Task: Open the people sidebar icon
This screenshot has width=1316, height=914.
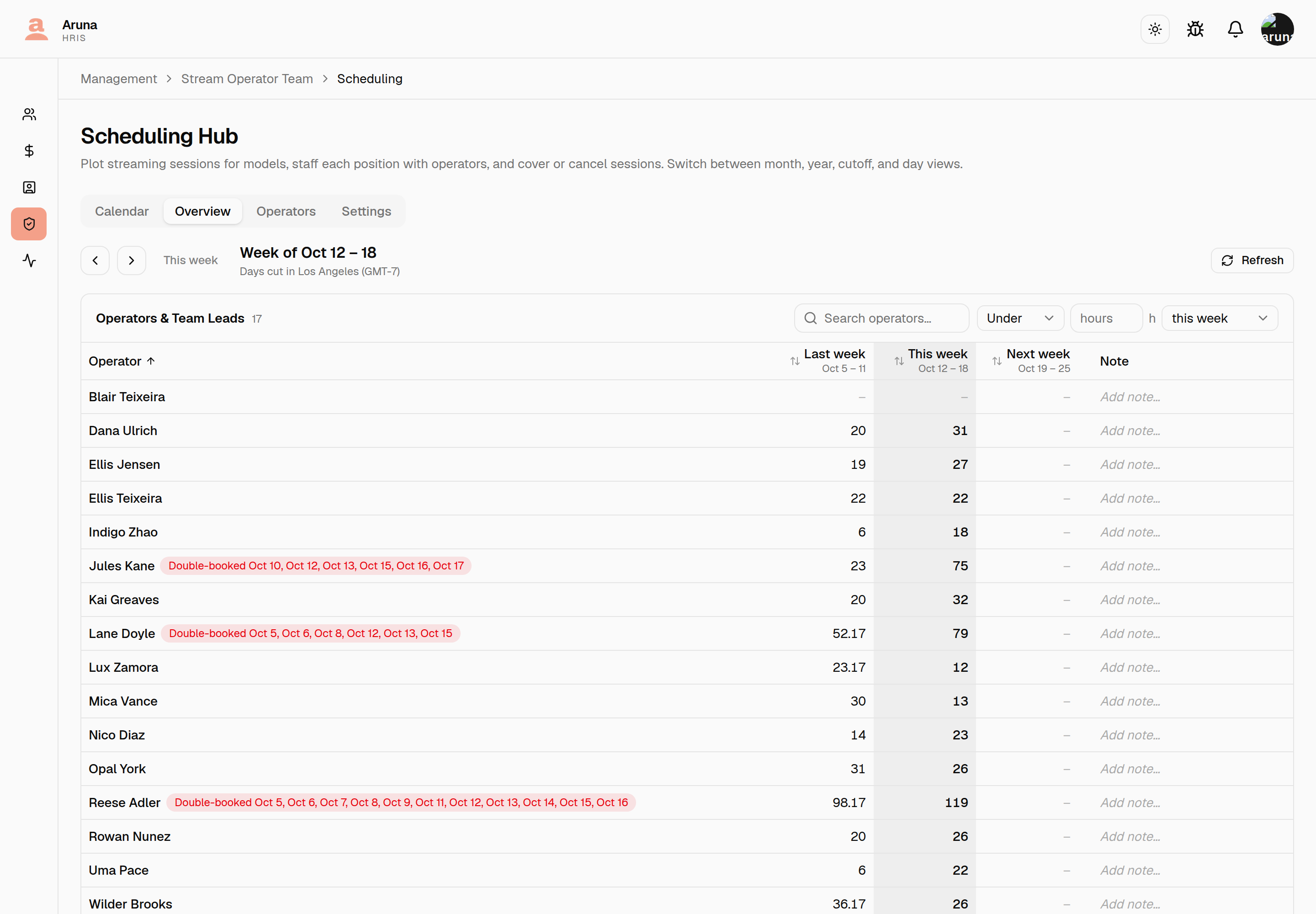Action: tap(29, 115)
